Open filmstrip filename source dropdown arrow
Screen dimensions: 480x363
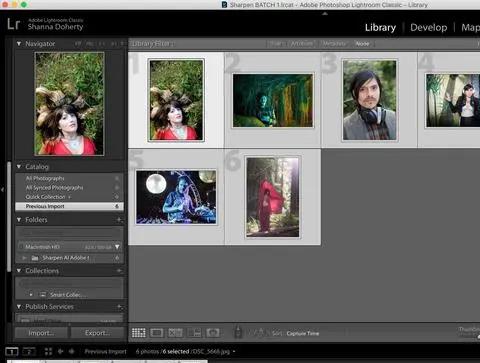[x=234, y=351]
